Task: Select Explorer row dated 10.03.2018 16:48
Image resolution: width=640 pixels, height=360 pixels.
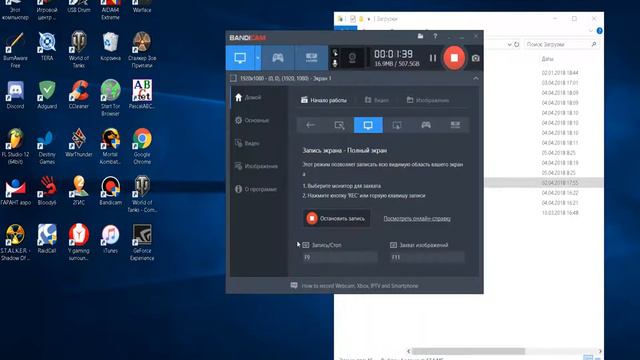Action: 560,213
